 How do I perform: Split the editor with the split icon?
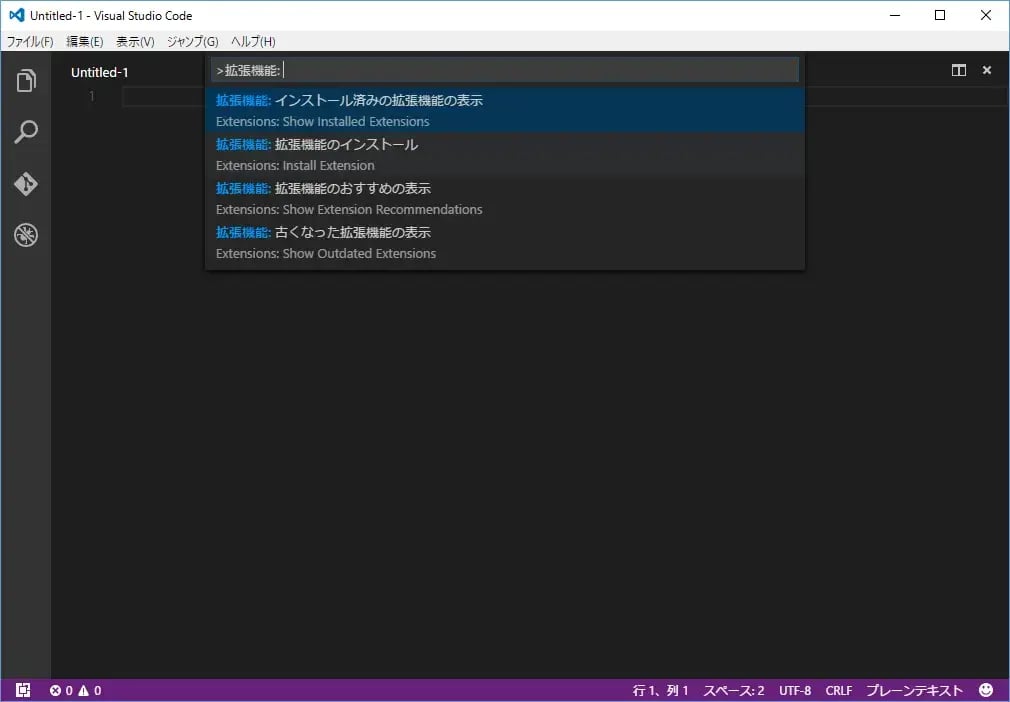click(958, 70)
